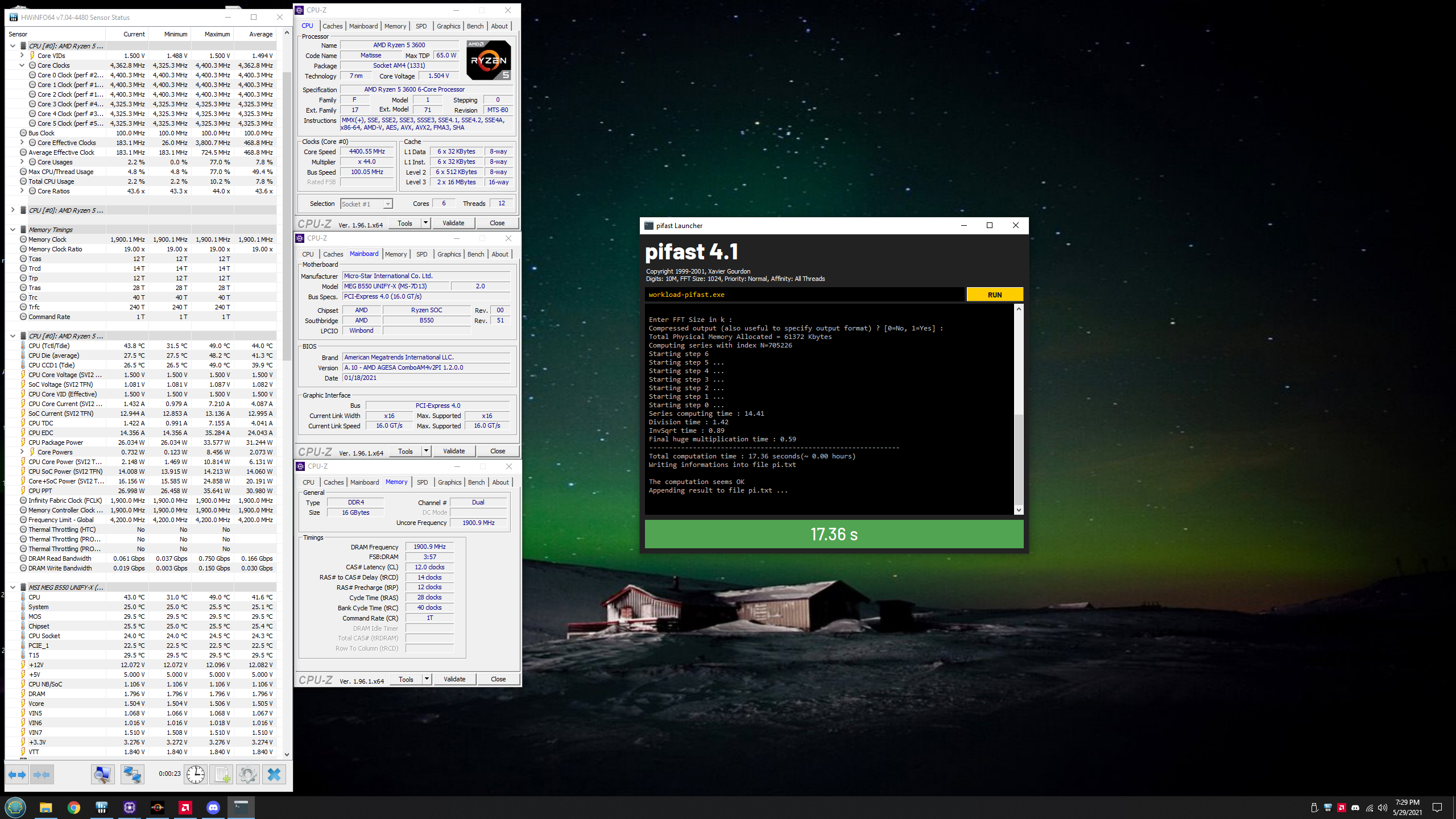Select CPU (Tctl/Tdie) sensor row
This screenshot has height=819, width=1456.
(141, 346)
